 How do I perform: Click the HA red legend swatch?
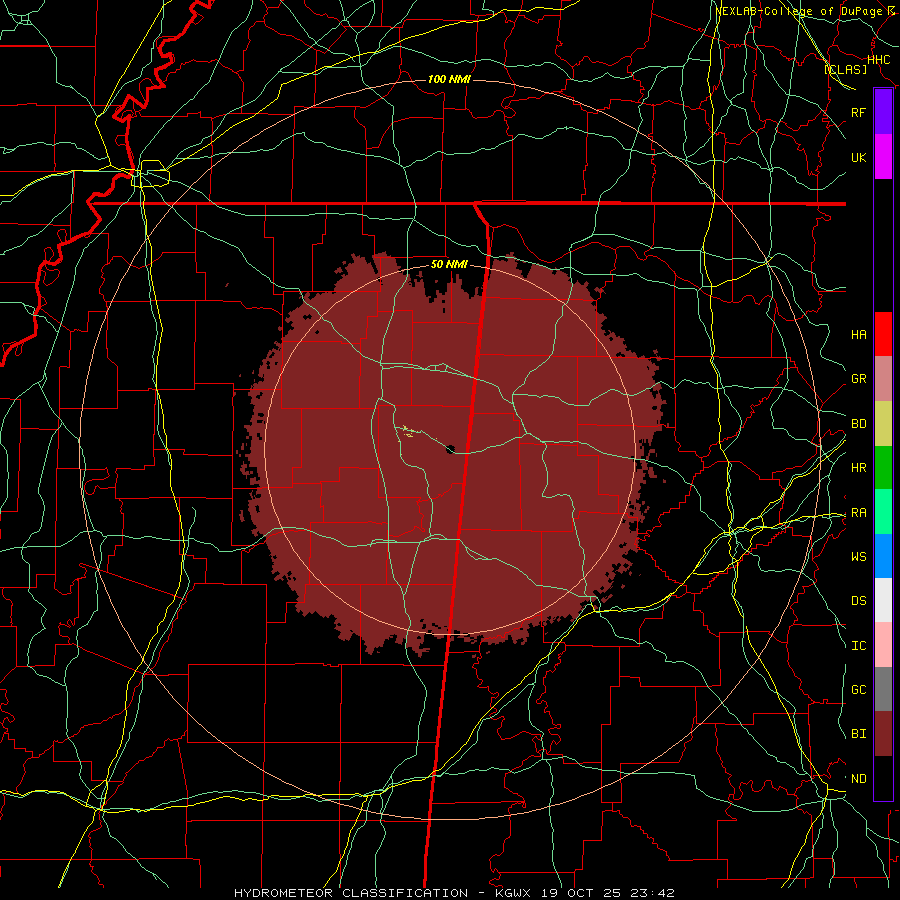click(x=883, y=334)
